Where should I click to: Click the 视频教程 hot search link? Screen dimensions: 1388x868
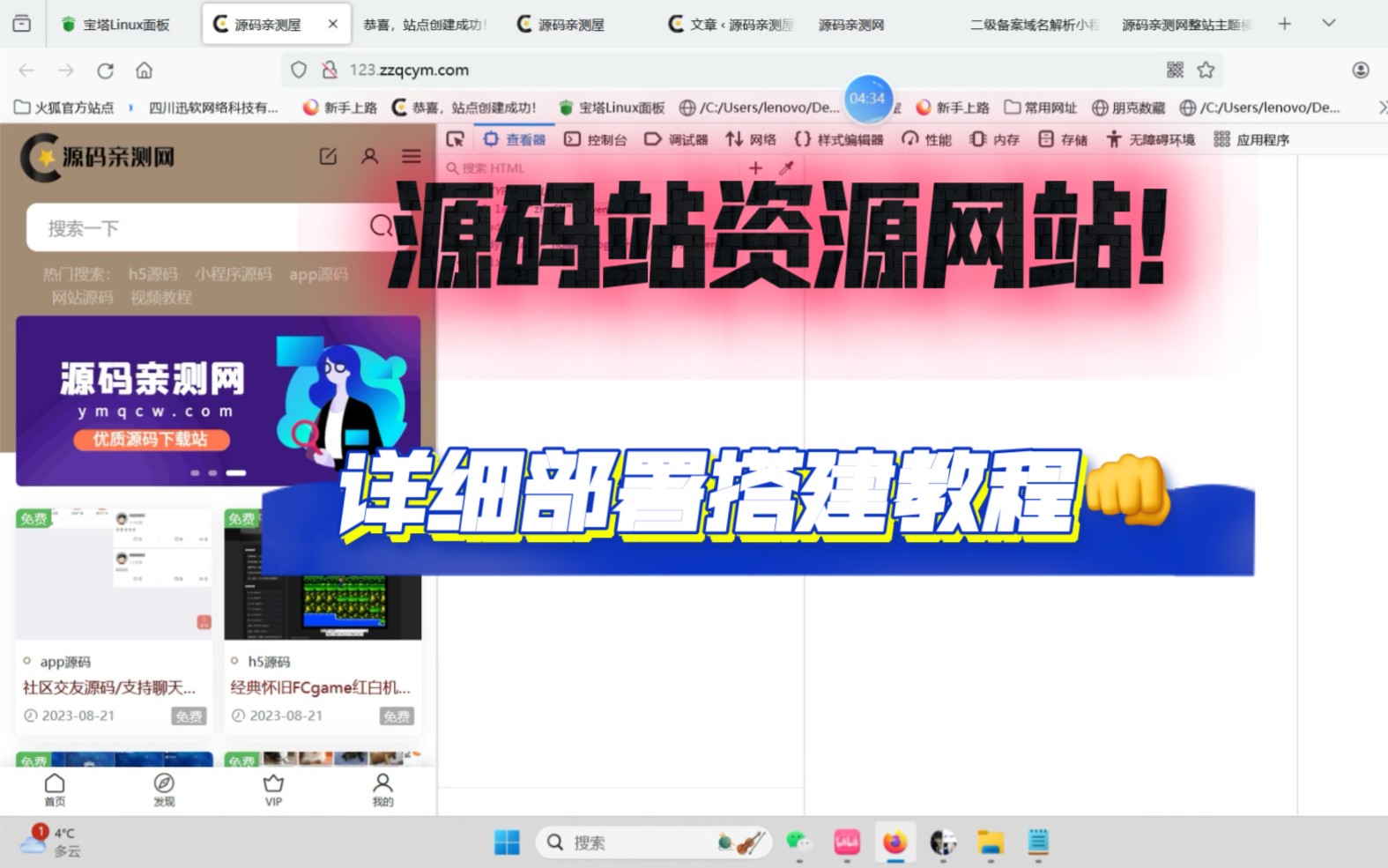161,297
